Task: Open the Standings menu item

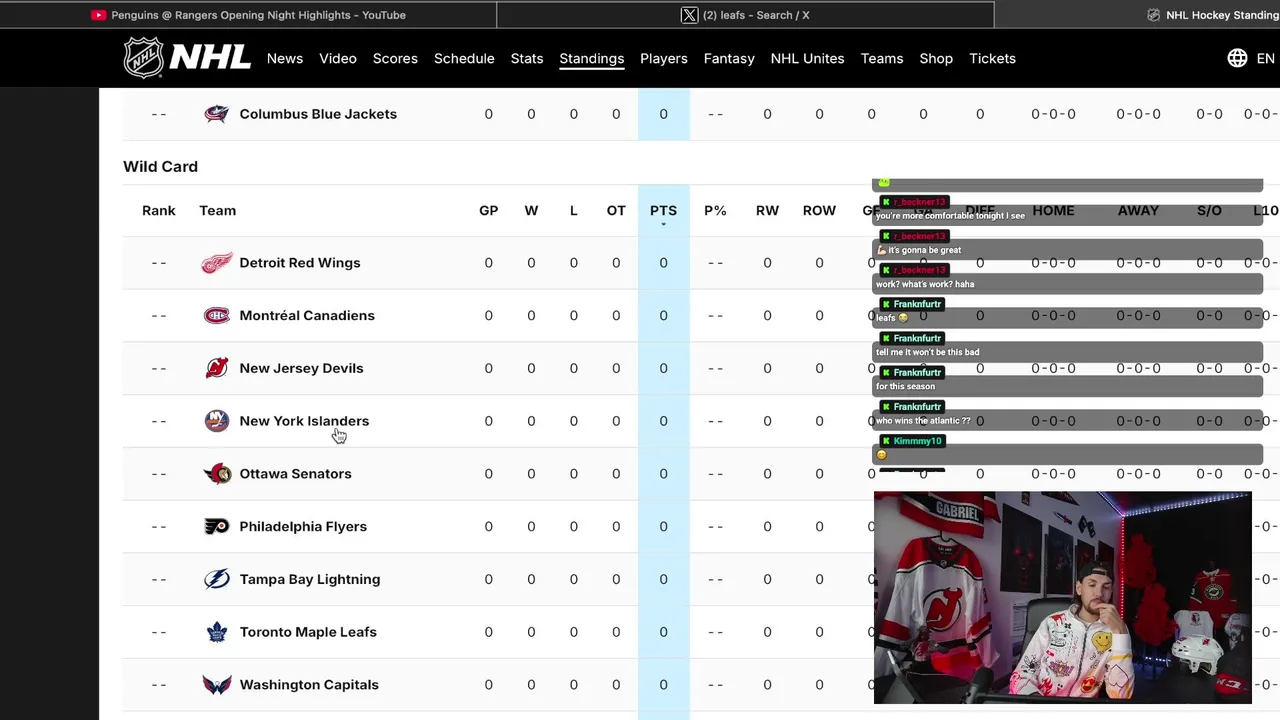Action: [592, 58]
